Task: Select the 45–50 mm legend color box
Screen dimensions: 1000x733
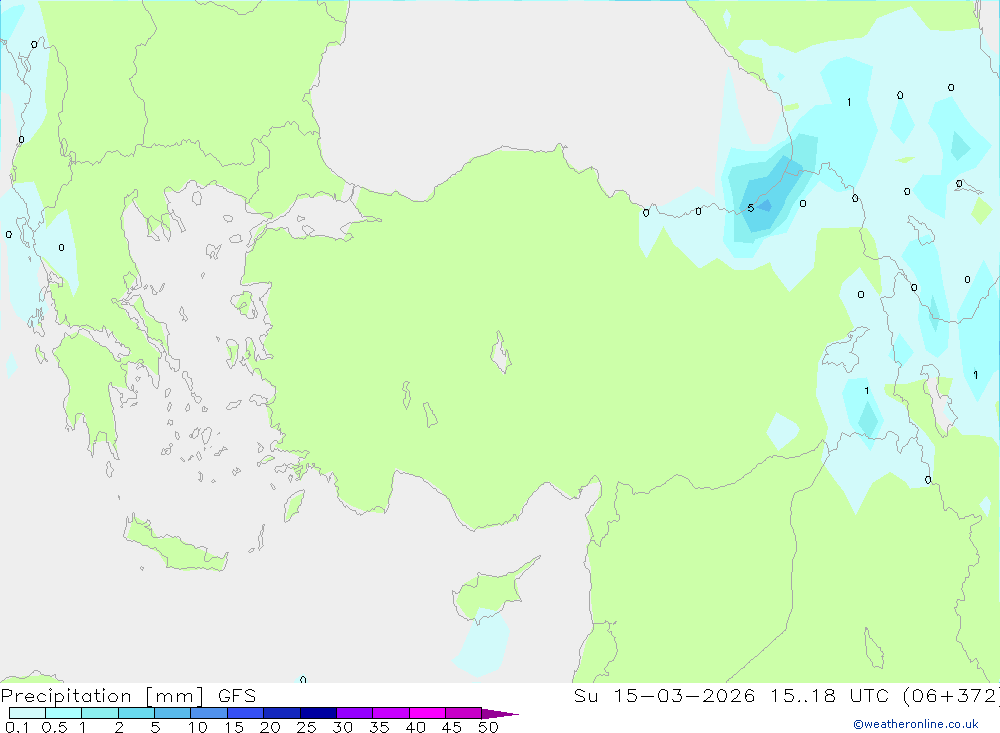Action: pyautogui.click(x=464, y=713)
